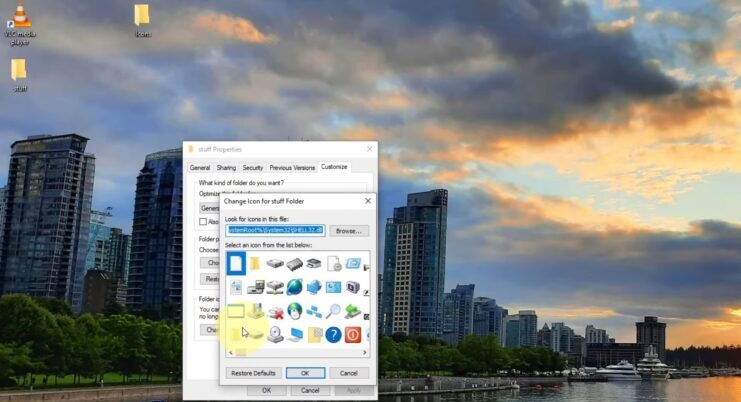Select the three connected blue computers icon
This screenshot has height=402, width=741.
point(313,311)
